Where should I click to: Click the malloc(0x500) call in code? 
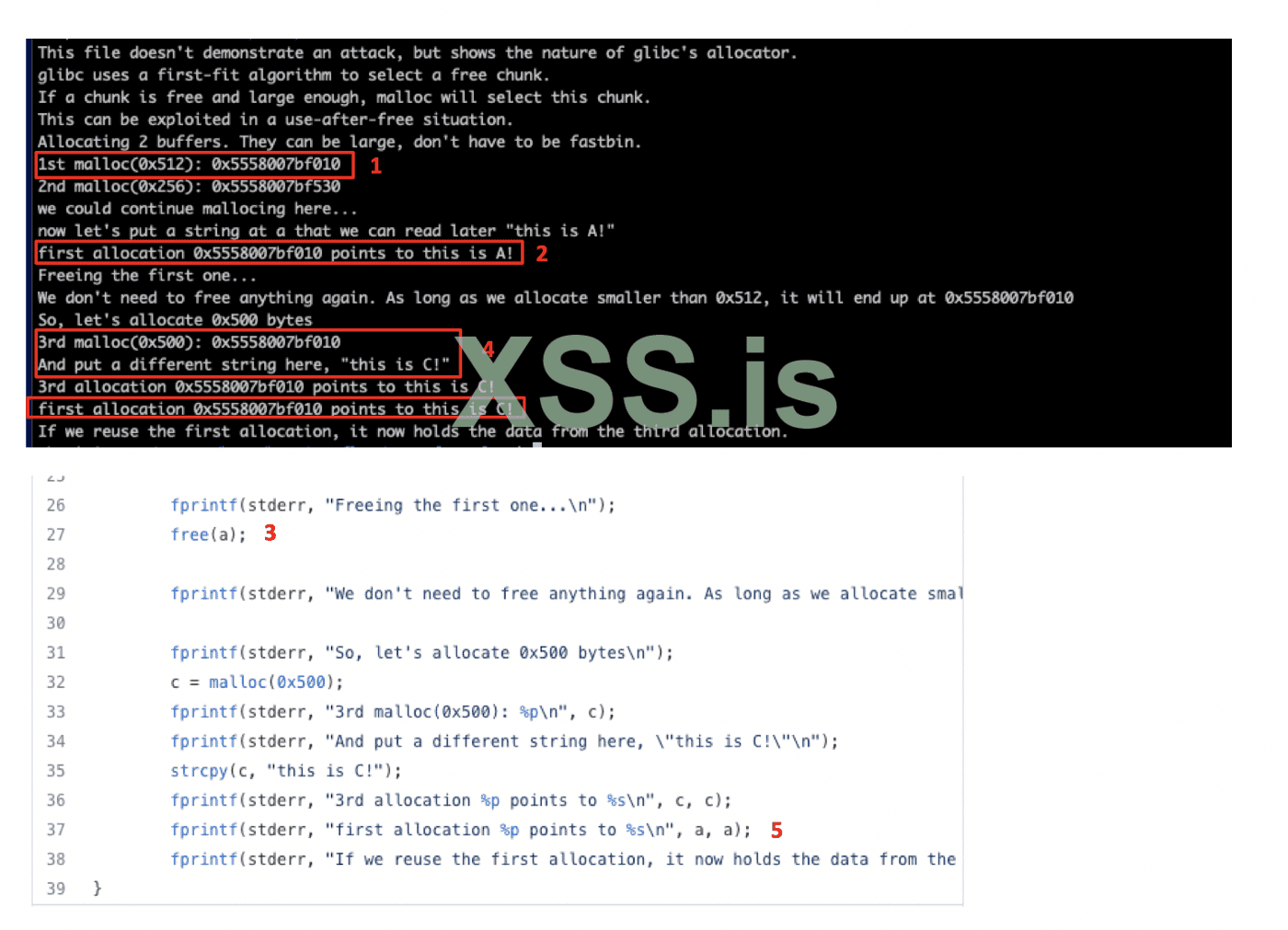coord(267,682)
